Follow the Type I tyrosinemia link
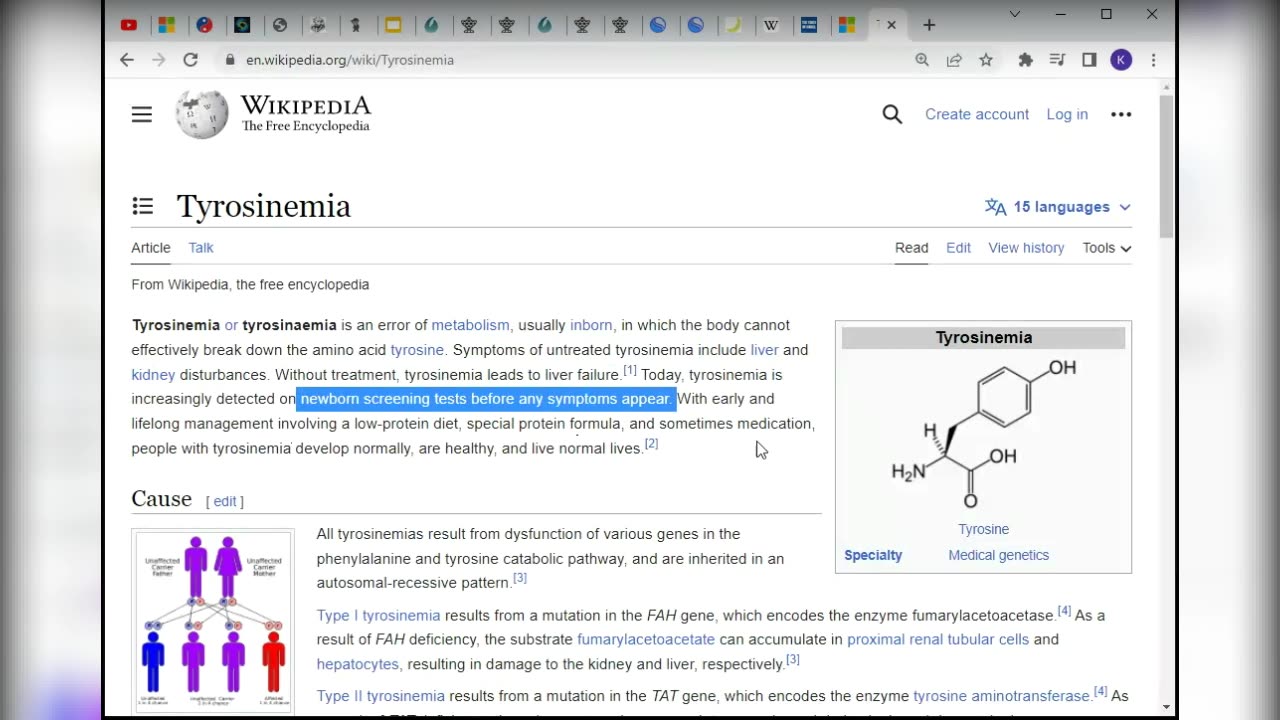The width and height of the screenshot is (1280, 720). pos(379,615)
